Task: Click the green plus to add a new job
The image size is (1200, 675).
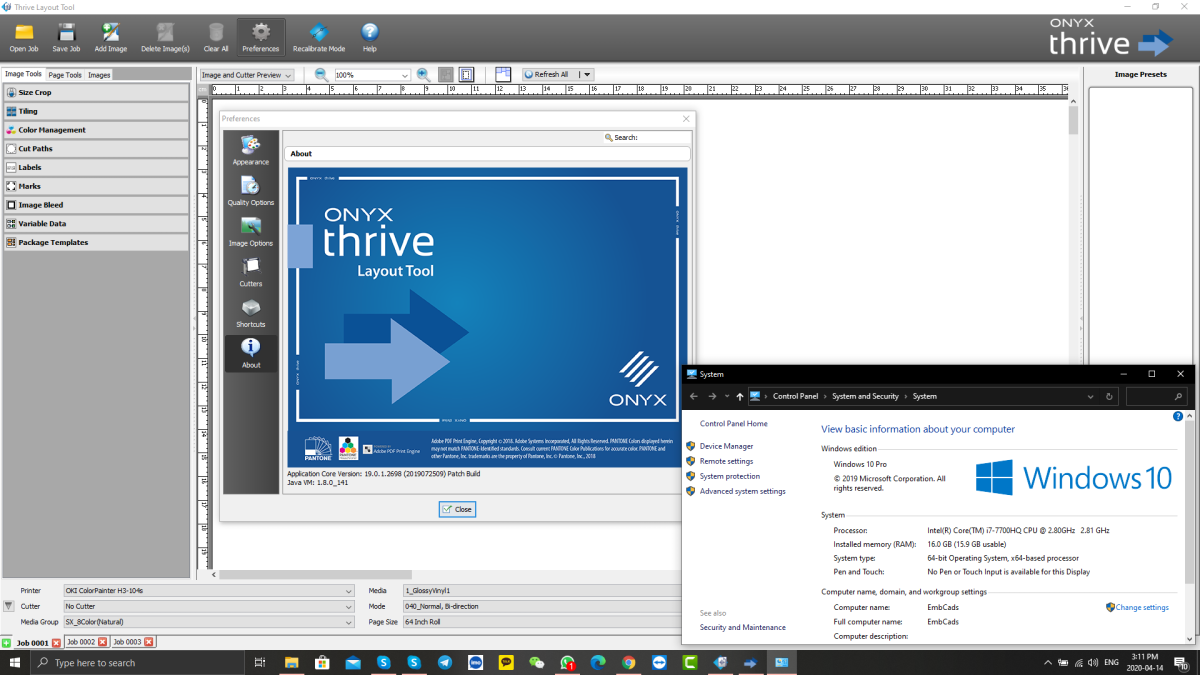Action: 6,641
